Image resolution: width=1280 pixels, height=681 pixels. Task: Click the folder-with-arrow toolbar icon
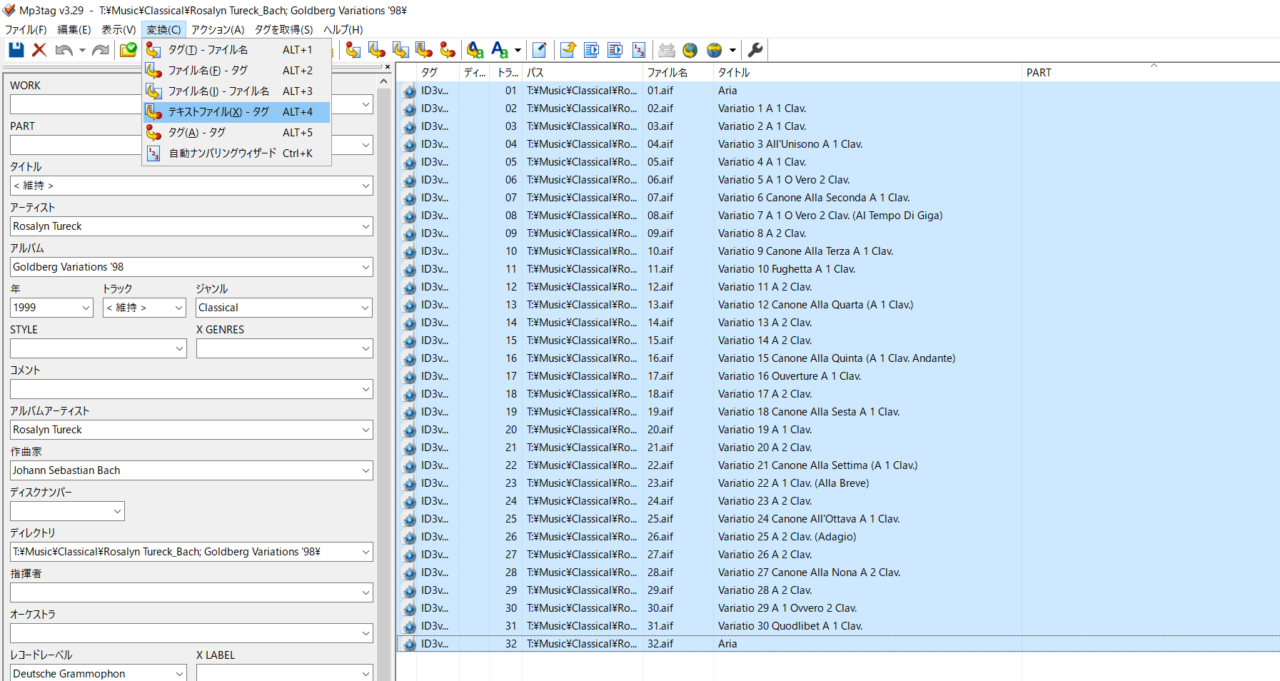[568, 50]
